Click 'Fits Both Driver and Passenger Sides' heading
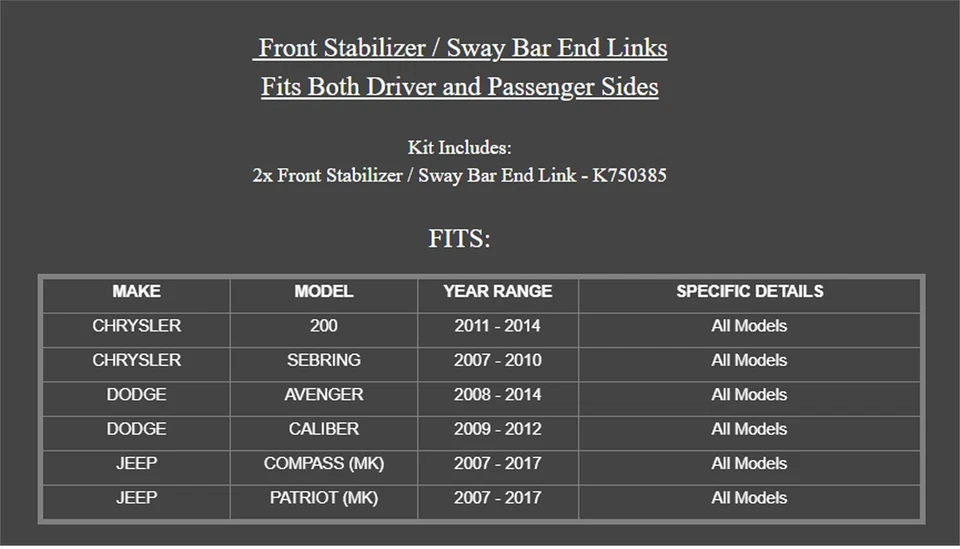Viewport: 960px width, 549px height. [459, 87]
